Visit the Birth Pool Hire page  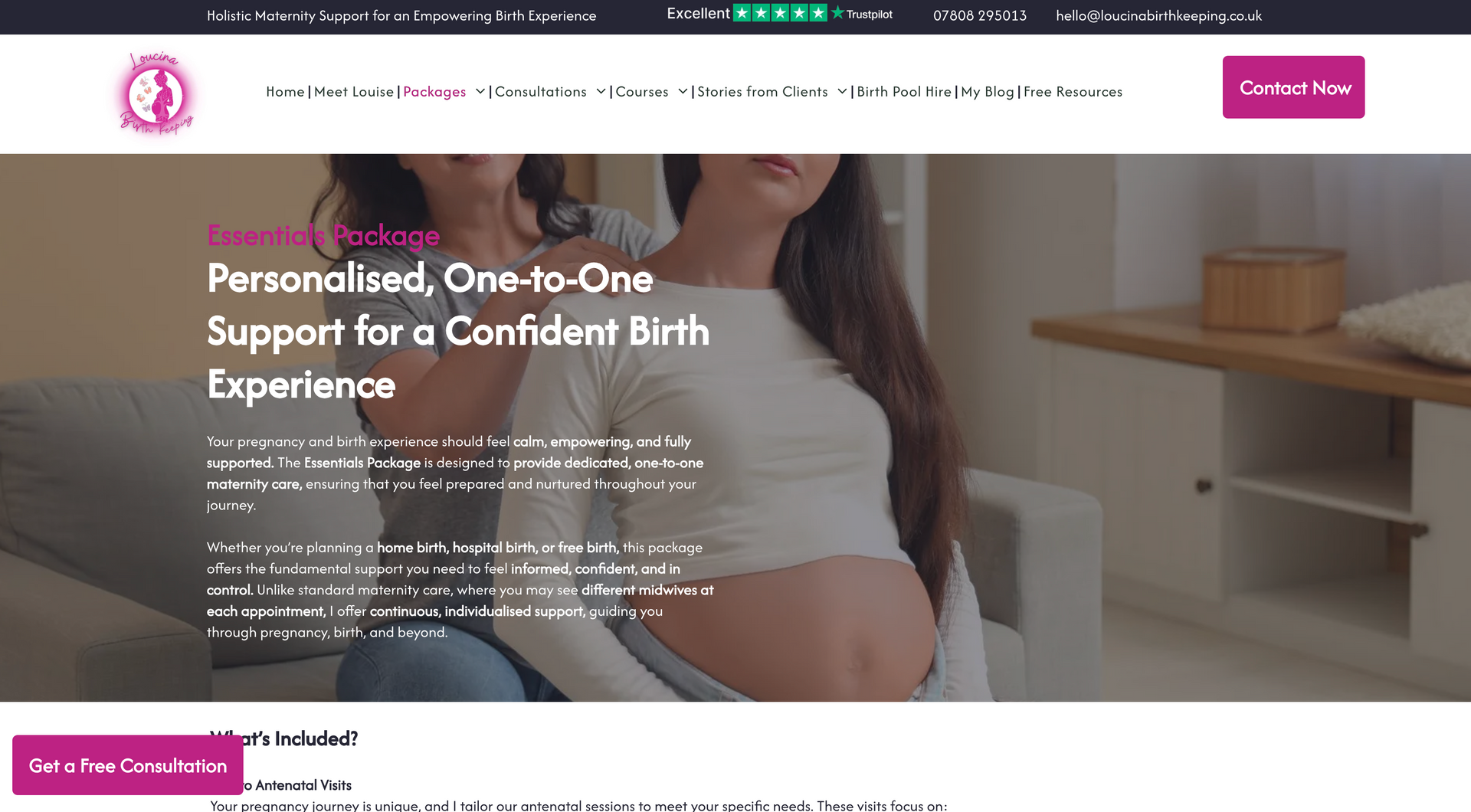click(904, 92)
